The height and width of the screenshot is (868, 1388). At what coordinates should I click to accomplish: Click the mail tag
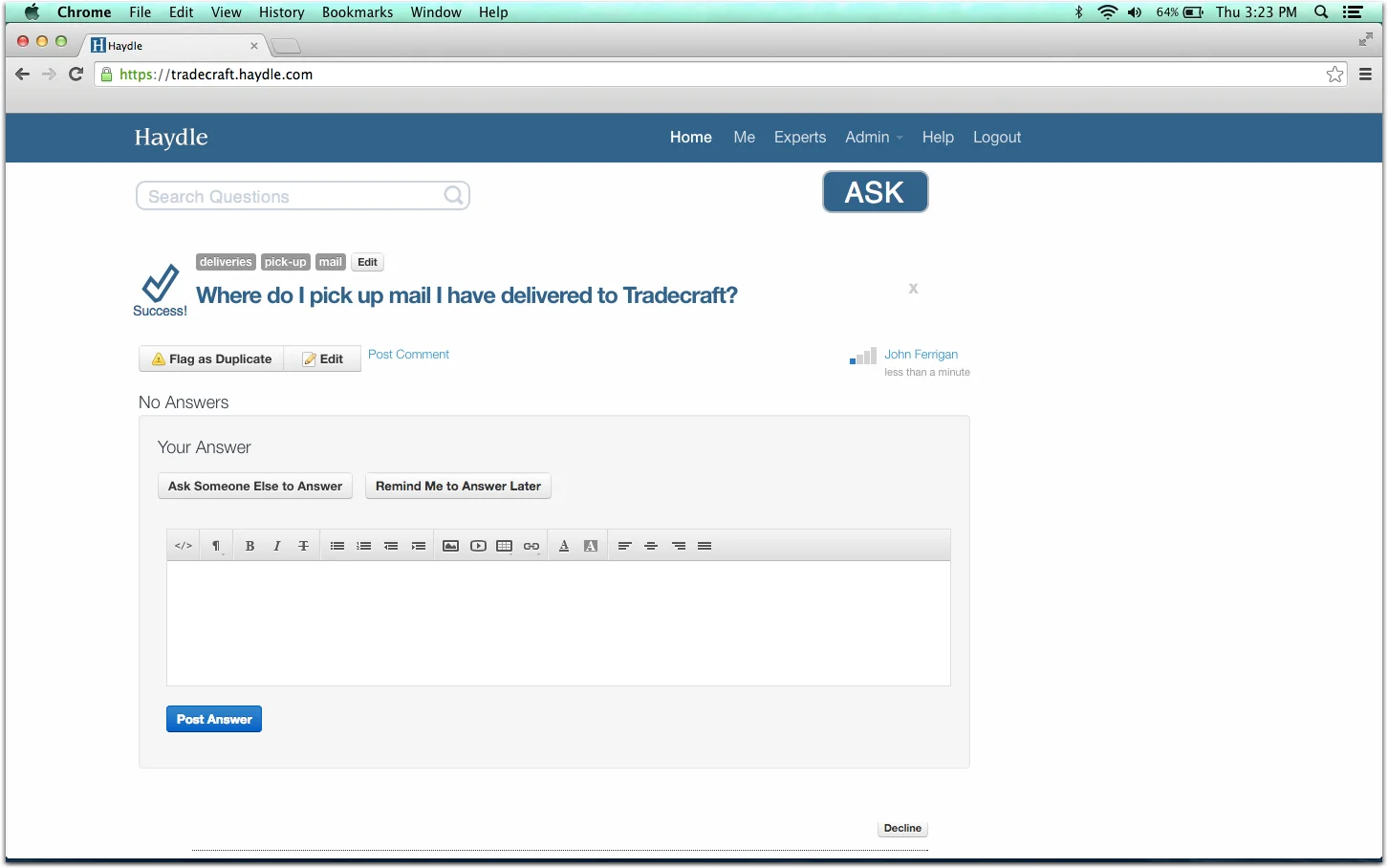pyautogui.click(x=331, y=262)
